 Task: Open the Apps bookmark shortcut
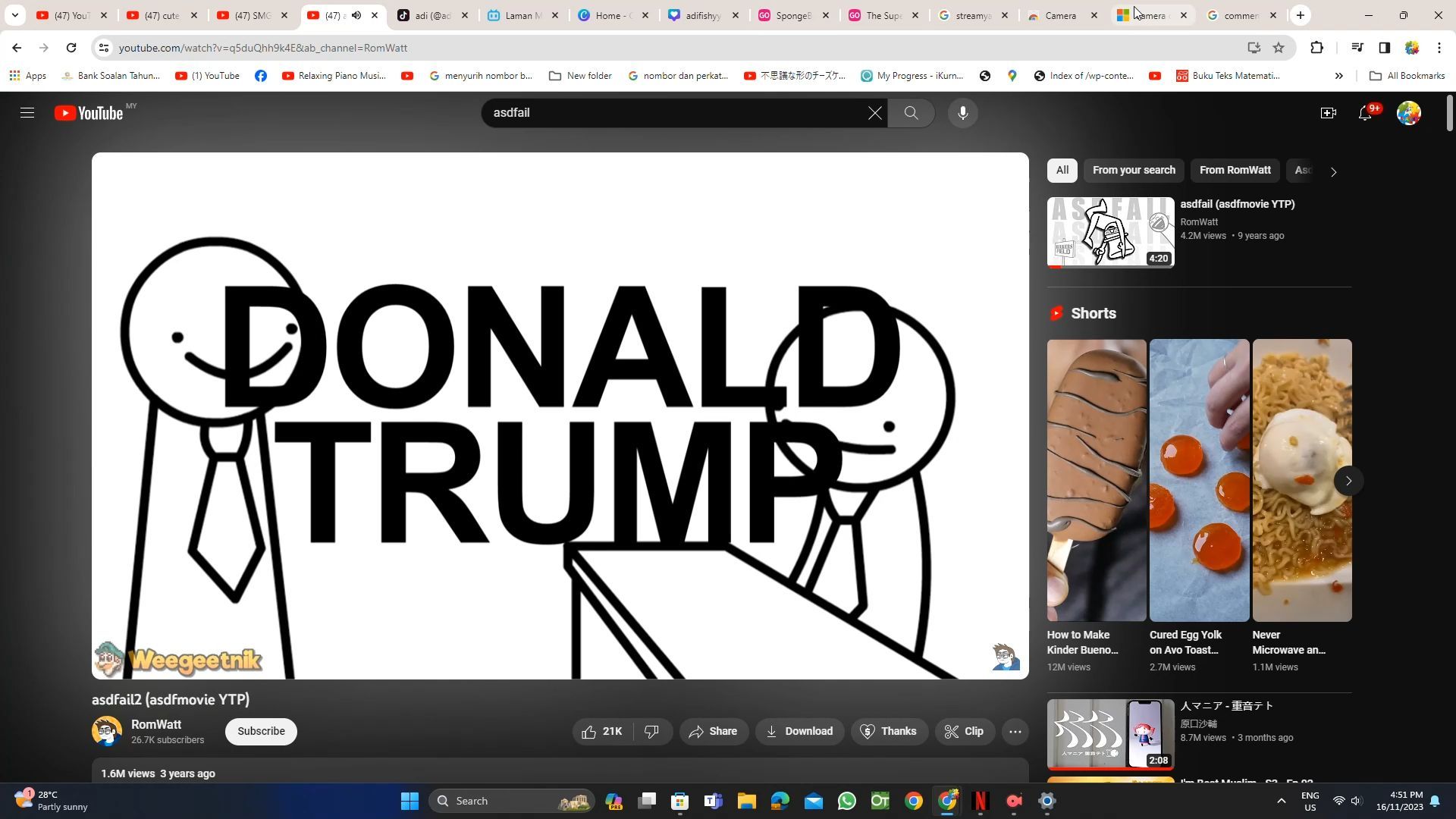(27, 76)
